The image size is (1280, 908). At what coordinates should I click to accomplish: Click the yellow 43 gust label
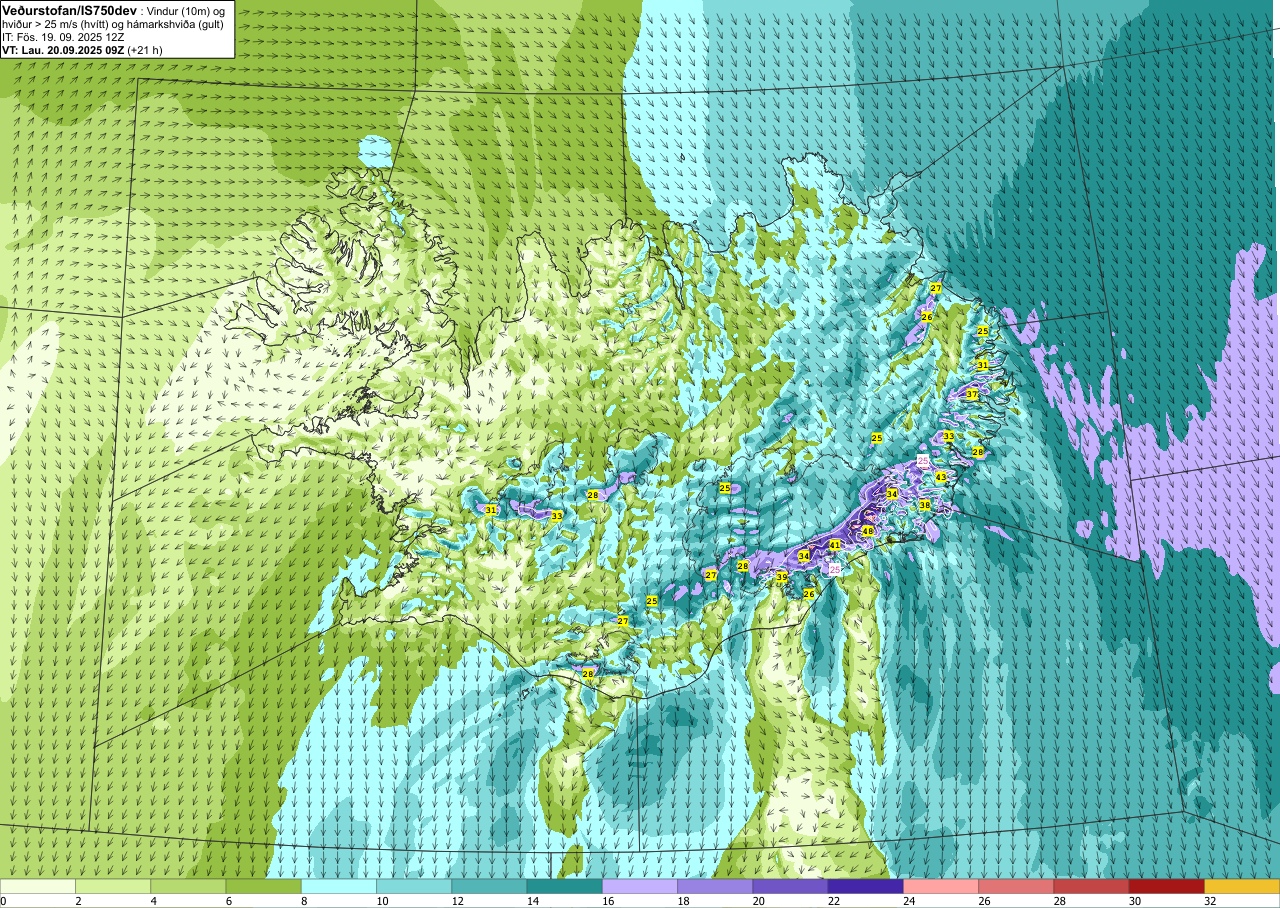click(x=941, y=478)
